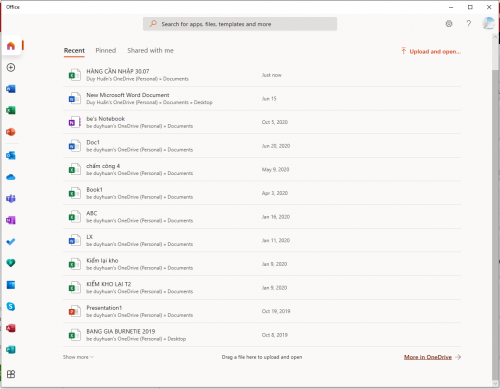Open Access from the sidebar
500x389 pixels.
[11, 328]
